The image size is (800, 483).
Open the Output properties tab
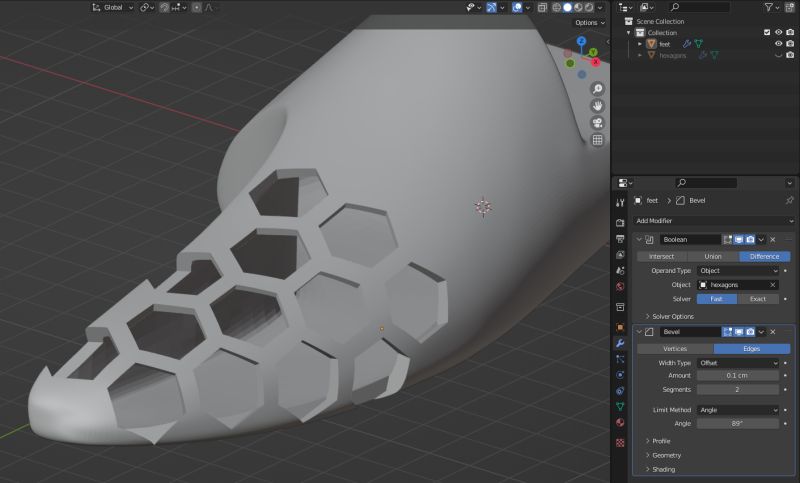coord(620,239)
